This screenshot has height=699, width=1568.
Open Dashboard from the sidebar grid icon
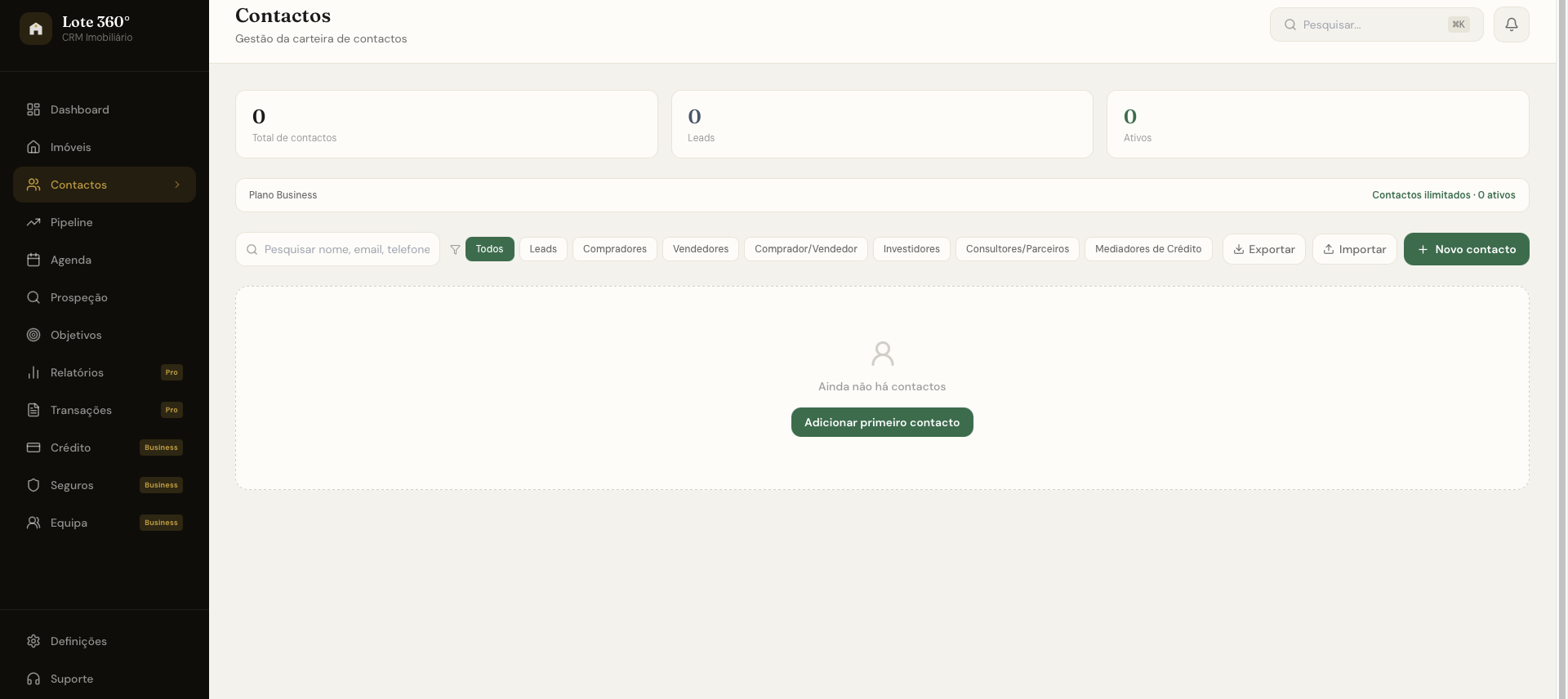point(33,109)
